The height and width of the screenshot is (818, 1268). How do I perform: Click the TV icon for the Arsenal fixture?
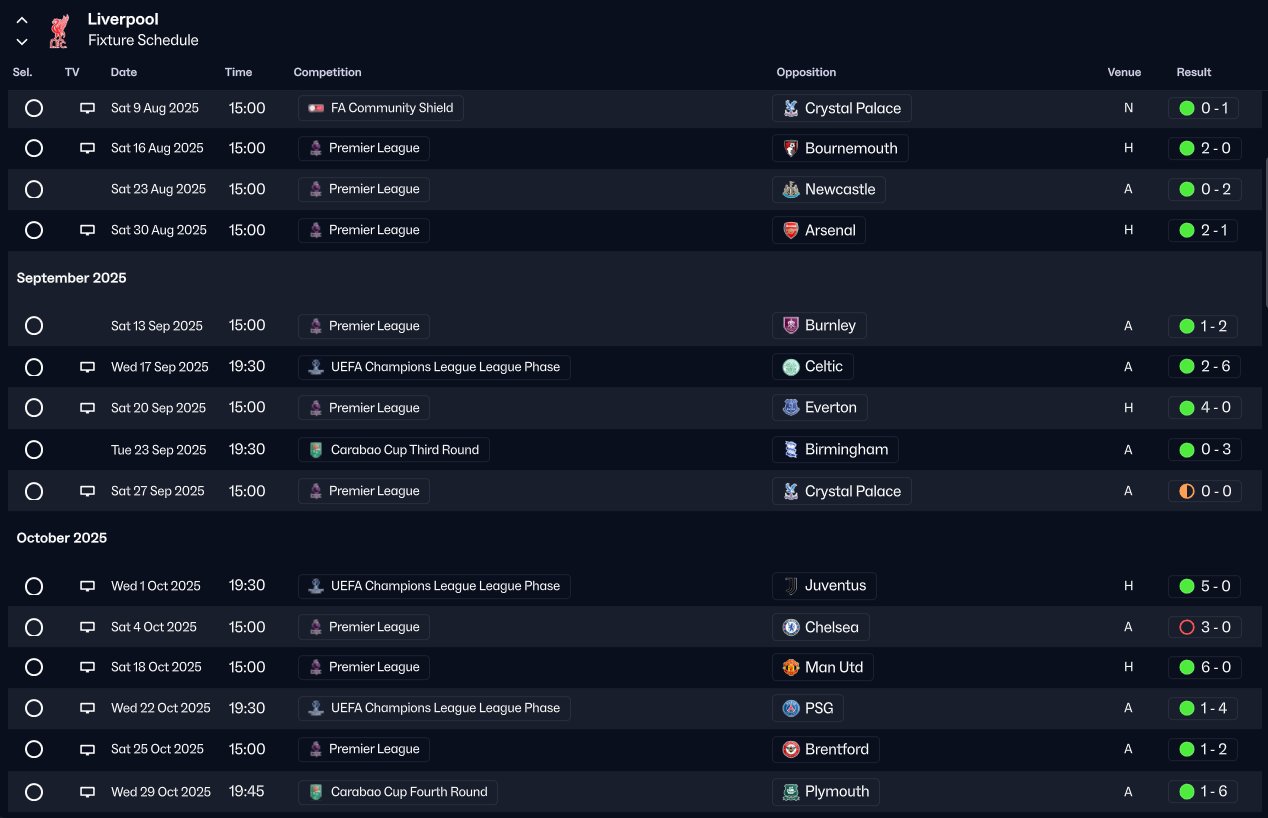87,230
